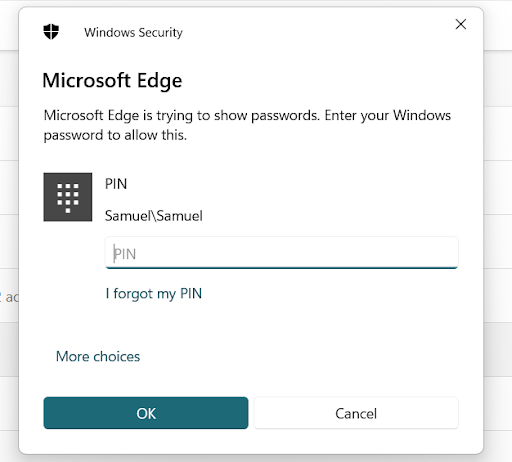Click the Windows Security title text
Image resolution: width=512 pixels, height=462 pixels.
[133, 32]
